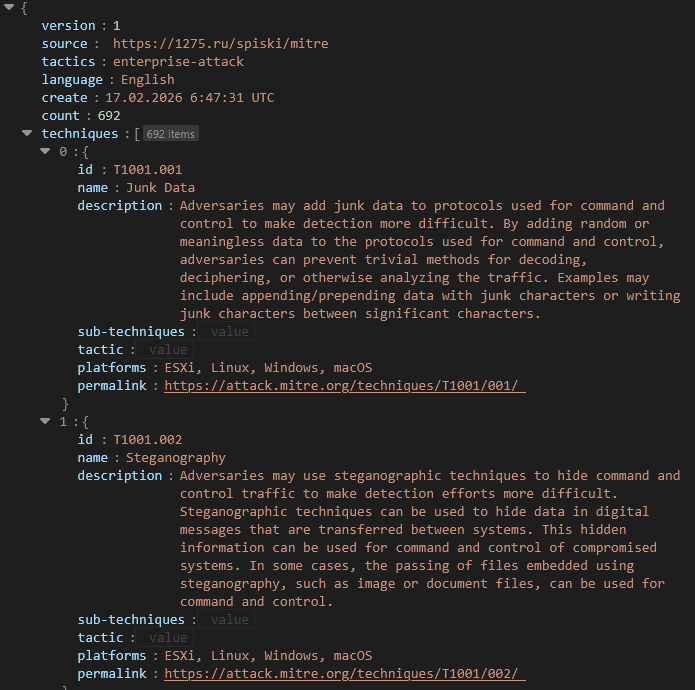This screenshot has height=690, width=695.
Task: Click sub-techniques value field under Junk Data
Action: pos(229,332)
